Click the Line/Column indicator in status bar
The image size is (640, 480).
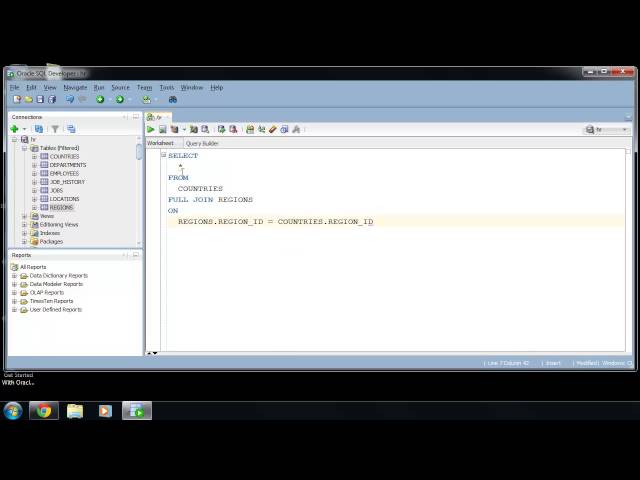[x=508, y=363]
